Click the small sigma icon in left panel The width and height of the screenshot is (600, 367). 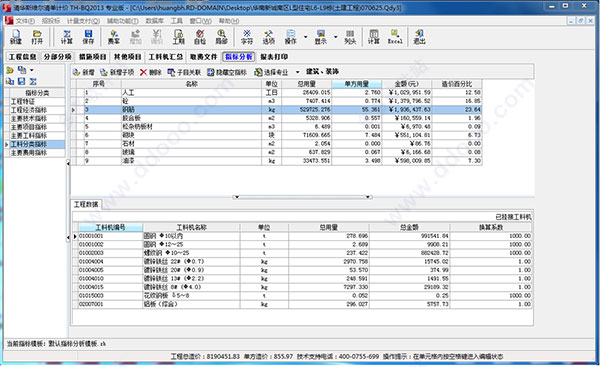click(33, 81)
